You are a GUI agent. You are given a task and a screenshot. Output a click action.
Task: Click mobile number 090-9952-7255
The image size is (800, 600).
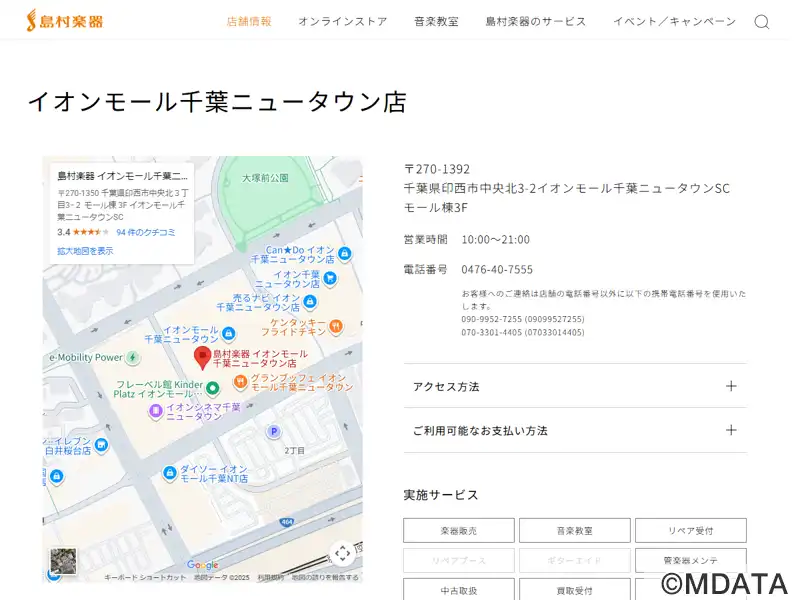523,319
